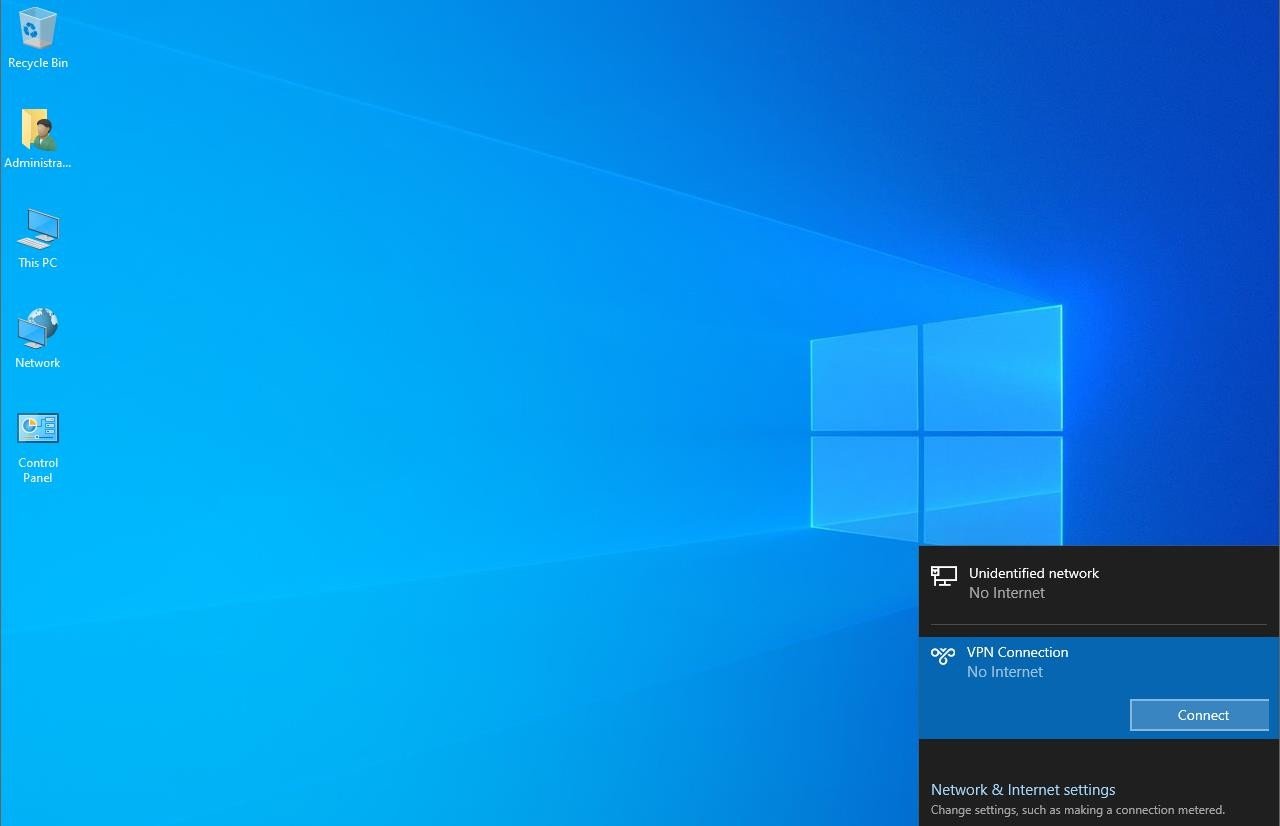
Task: Click the Connect button for VPN Connection
Action: point(1200,715)
